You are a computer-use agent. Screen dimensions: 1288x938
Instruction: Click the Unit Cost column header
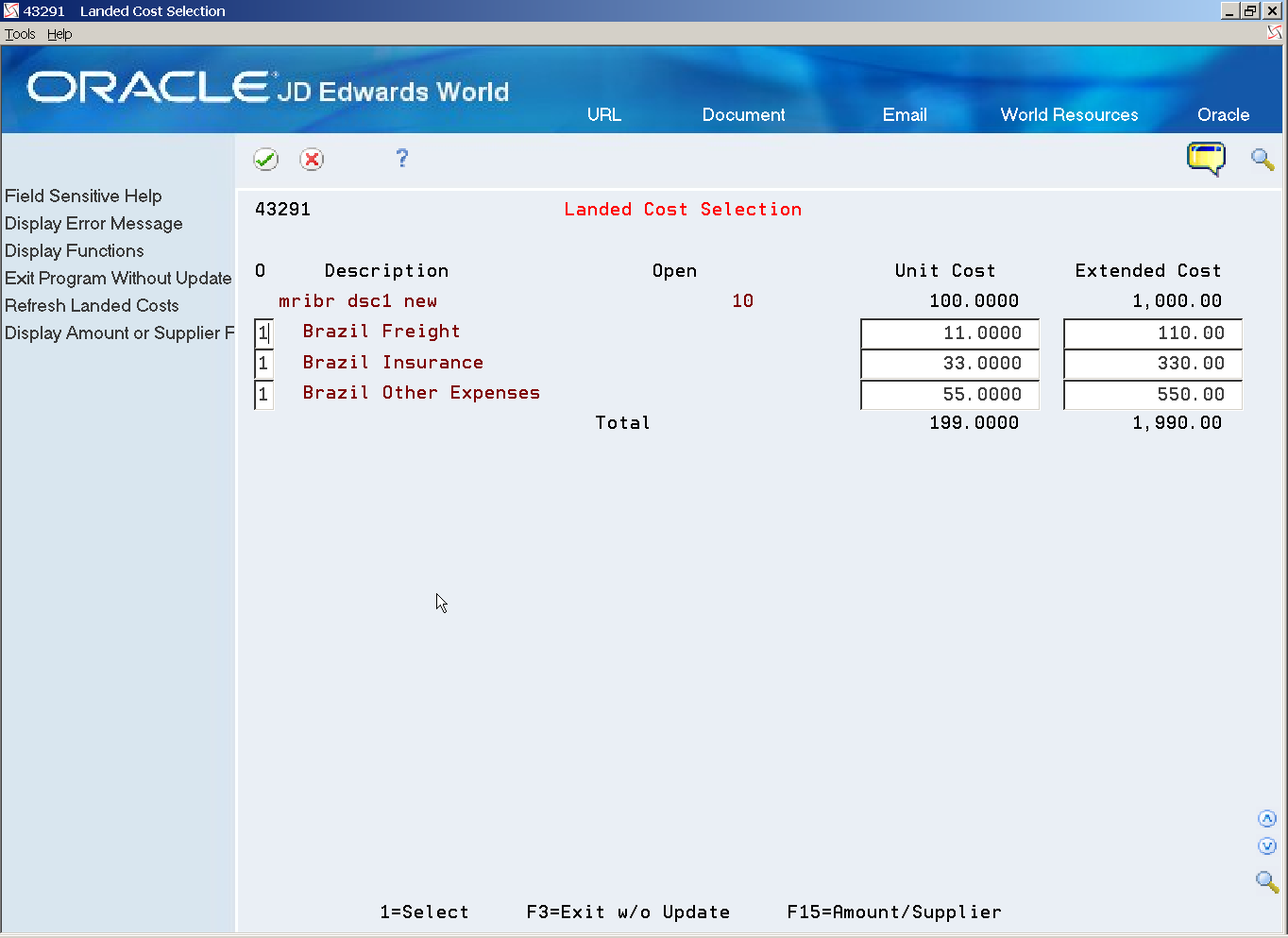[945, 271]
